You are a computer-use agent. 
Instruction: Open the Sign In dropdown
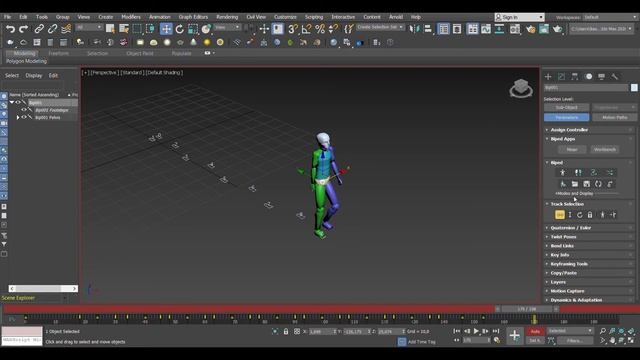519,17
